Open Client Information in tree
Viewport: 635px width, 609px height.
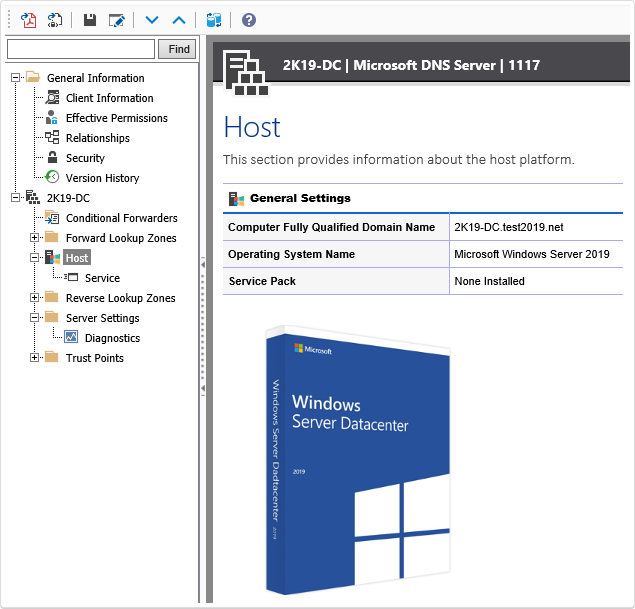coord(109,98)
